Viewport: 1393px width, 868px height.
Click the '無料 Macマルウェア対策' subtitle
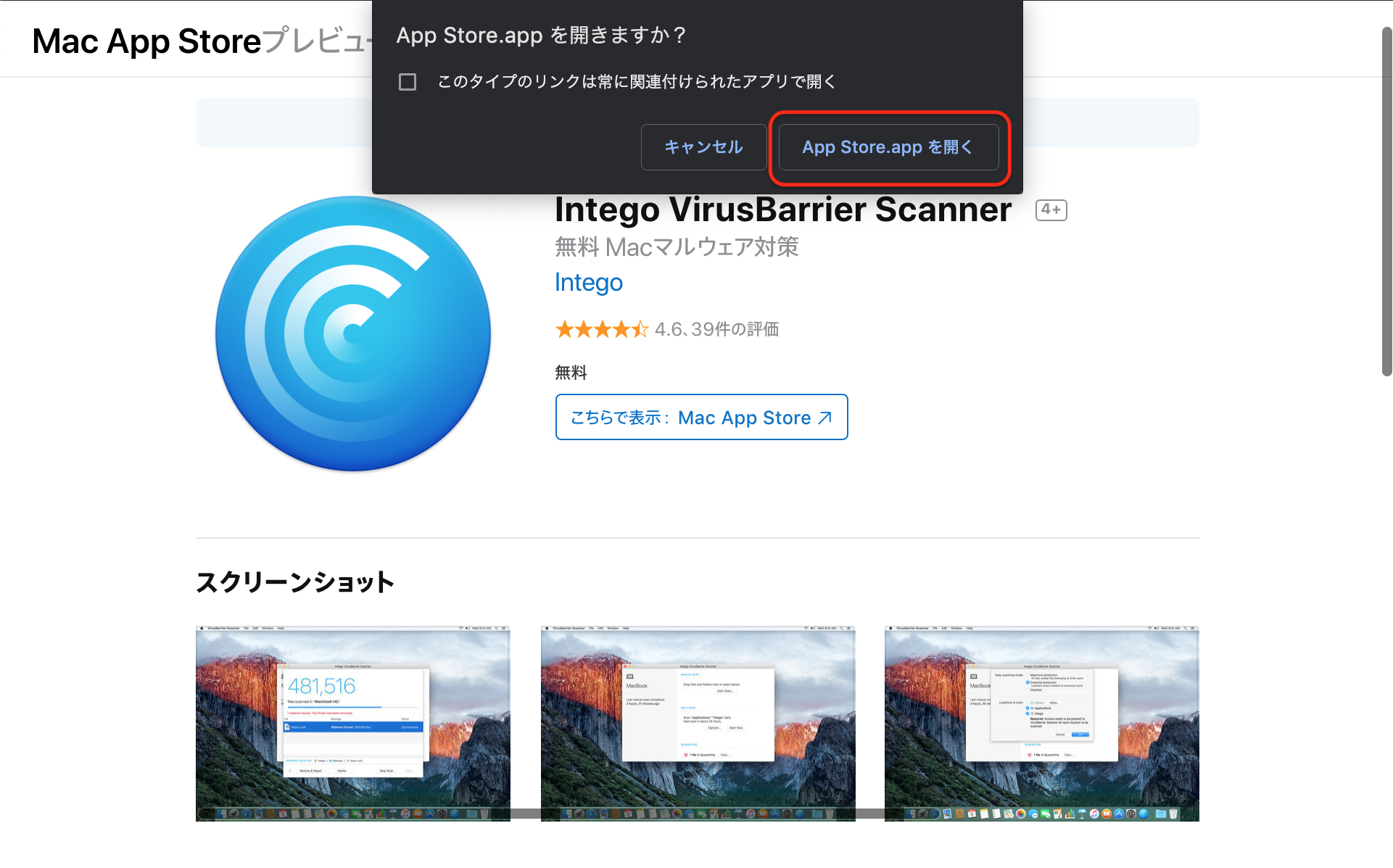(x=677, y=247)
